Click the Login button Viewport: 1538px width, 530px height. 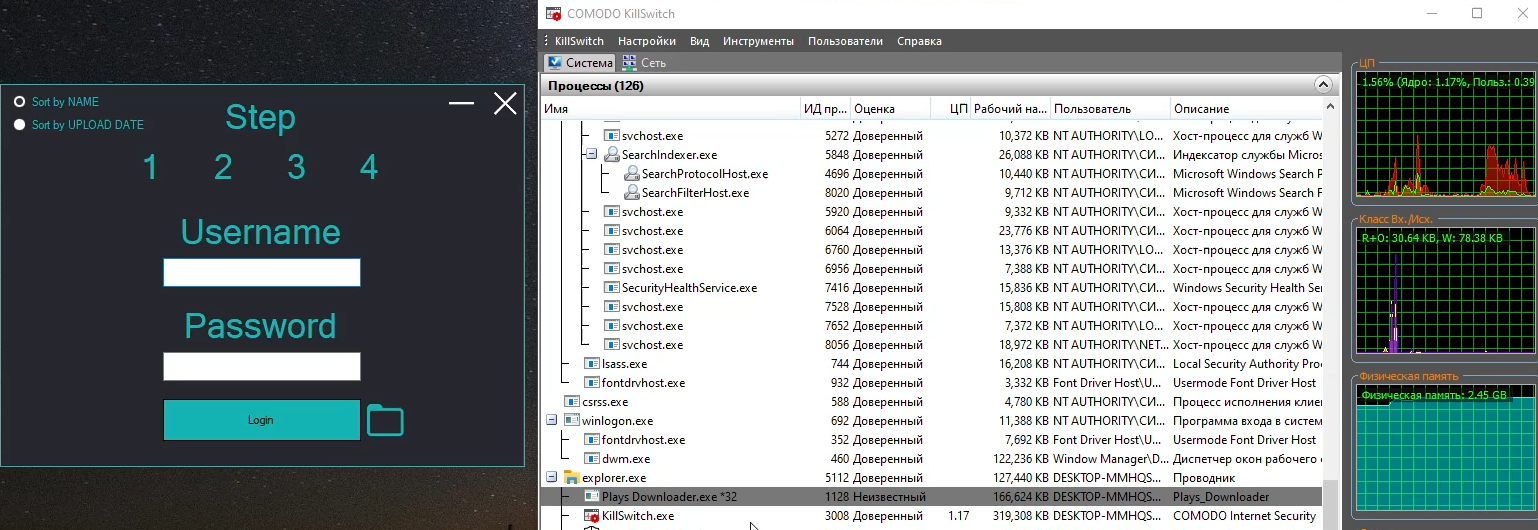coord(261,420)
